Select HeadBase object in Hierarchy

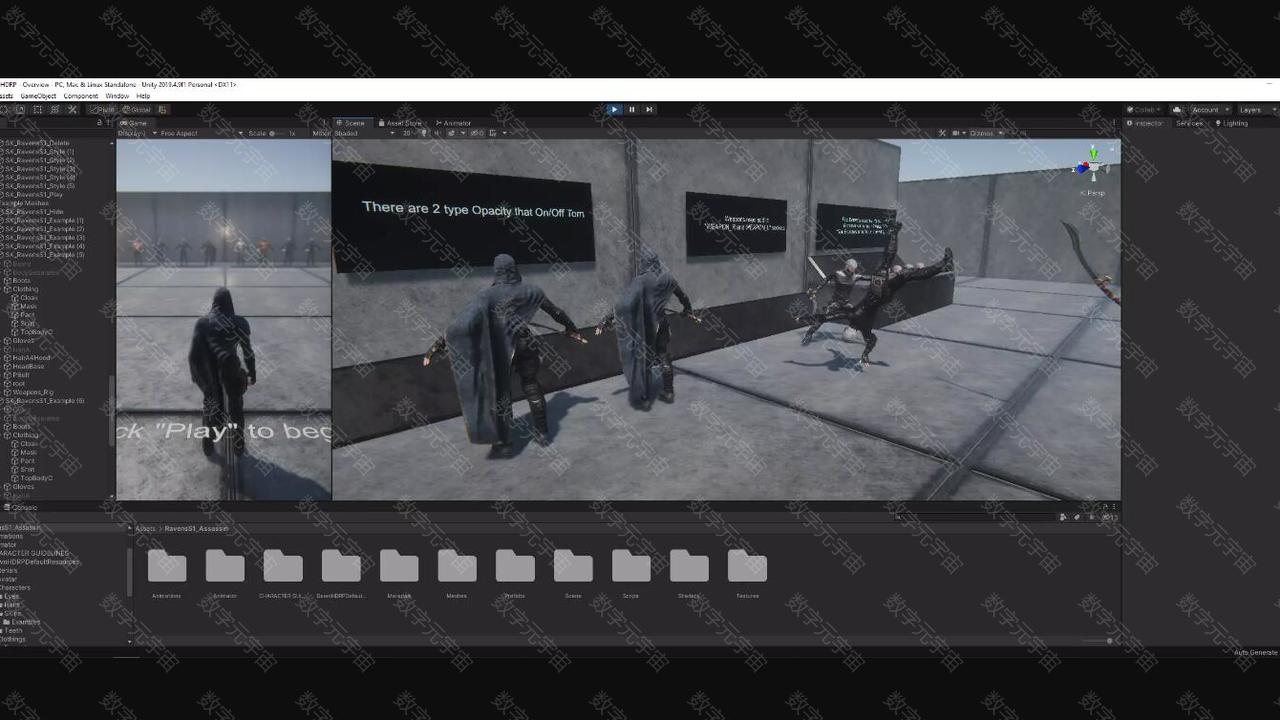27,367
